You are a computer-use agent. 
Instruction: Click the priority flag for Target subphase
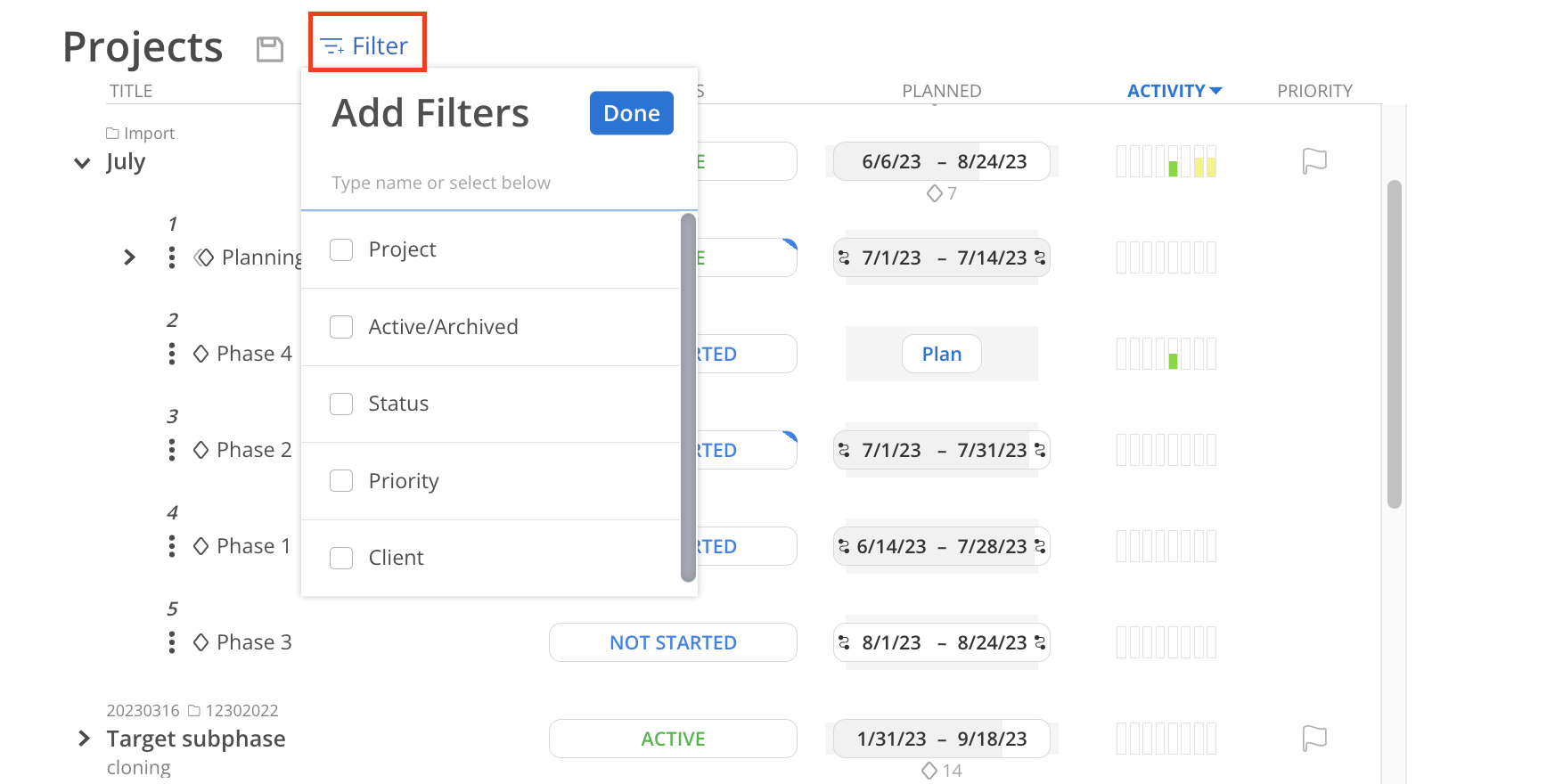click(1314, 739)
